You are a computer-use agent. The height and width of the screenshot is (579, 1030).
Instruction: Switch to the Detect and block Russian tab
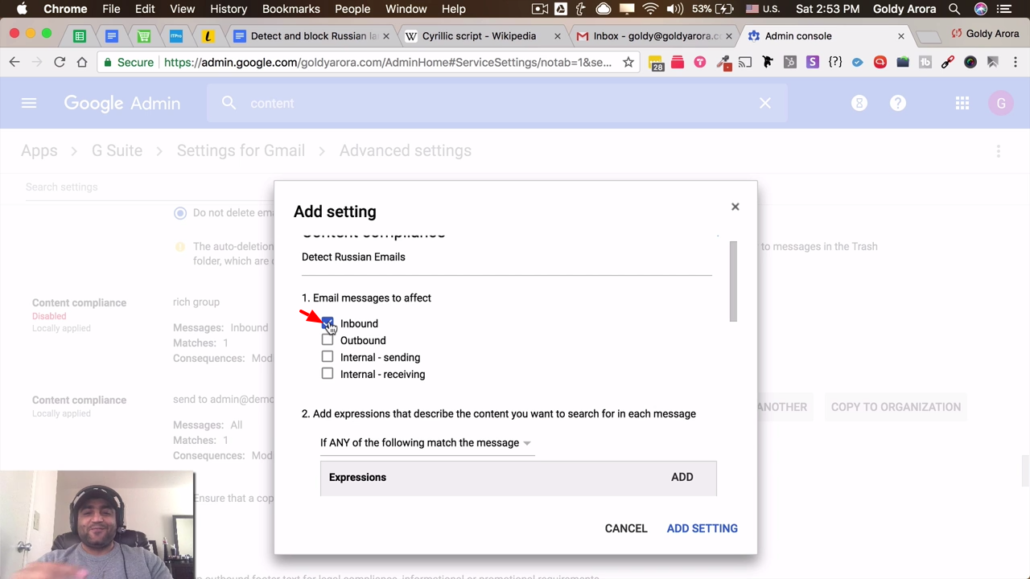(x=312, y=36)
